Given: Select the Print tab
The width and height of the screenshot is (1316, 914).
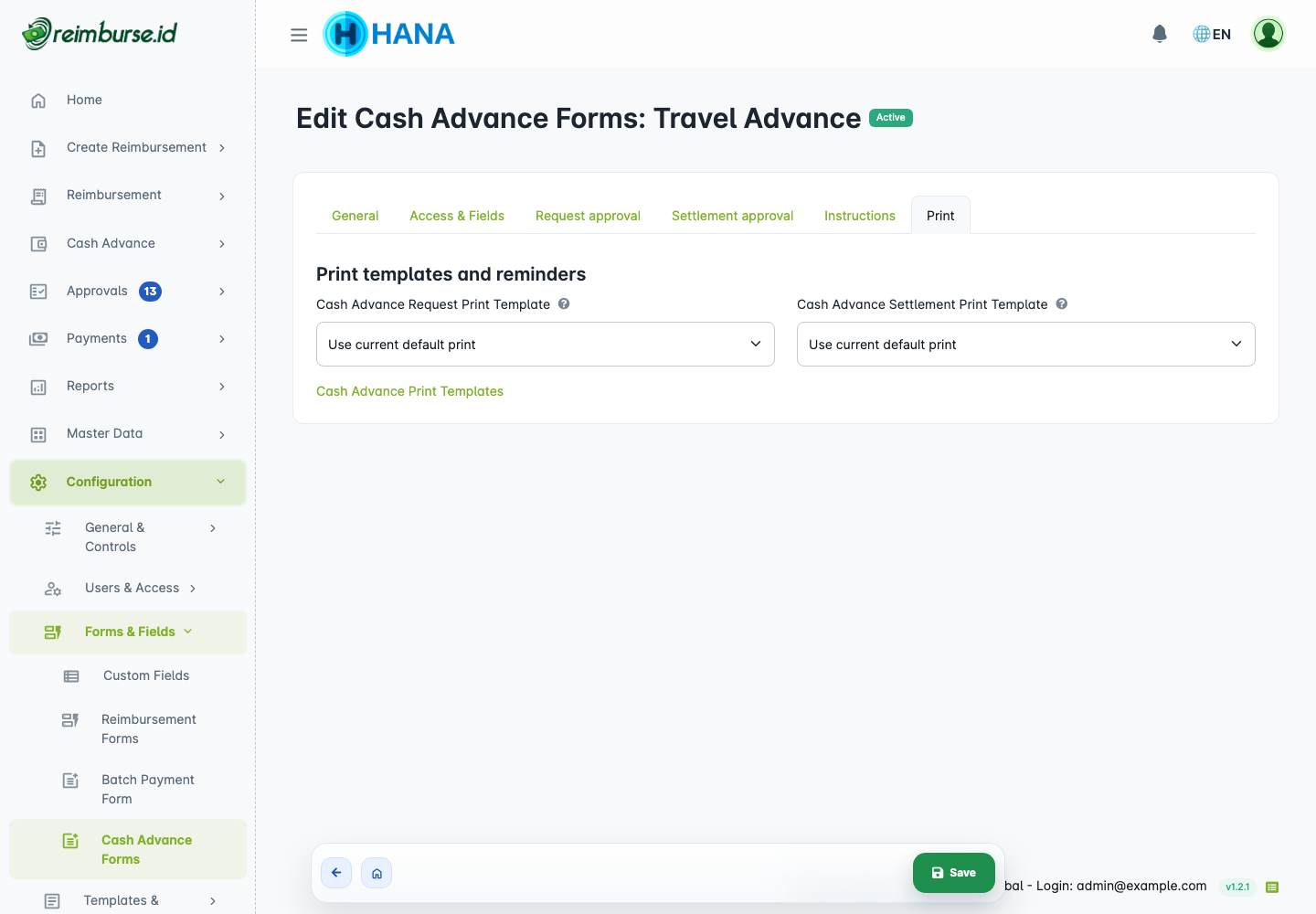Looking at the screenshot, I should pos(940,216).
